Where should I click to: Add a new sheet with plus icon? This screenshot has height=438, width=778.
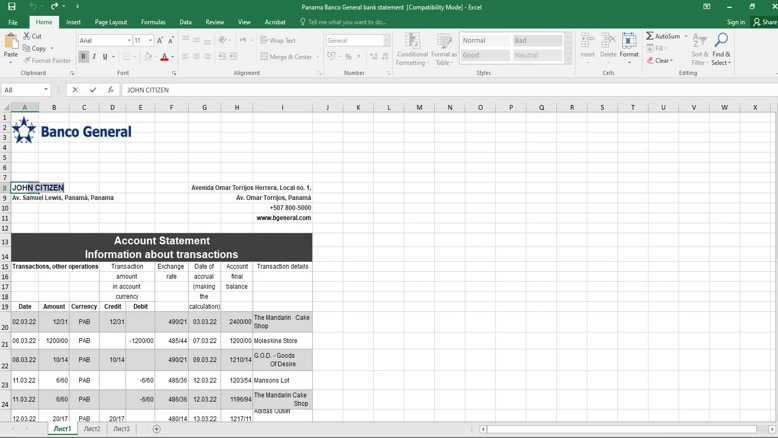tap(156, 429)
